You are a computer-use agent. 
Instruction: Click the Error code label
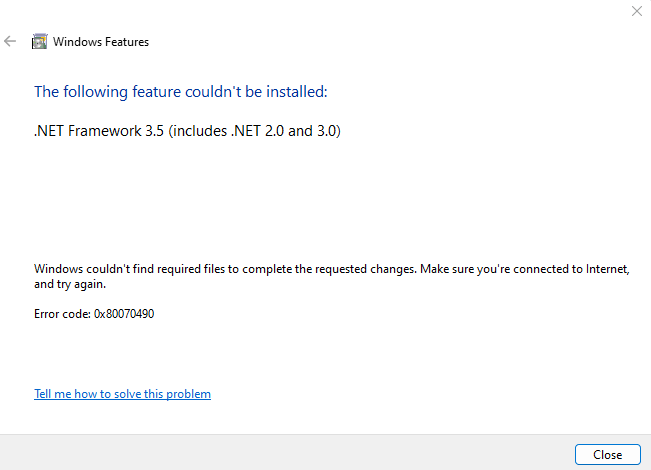(62, 314)
